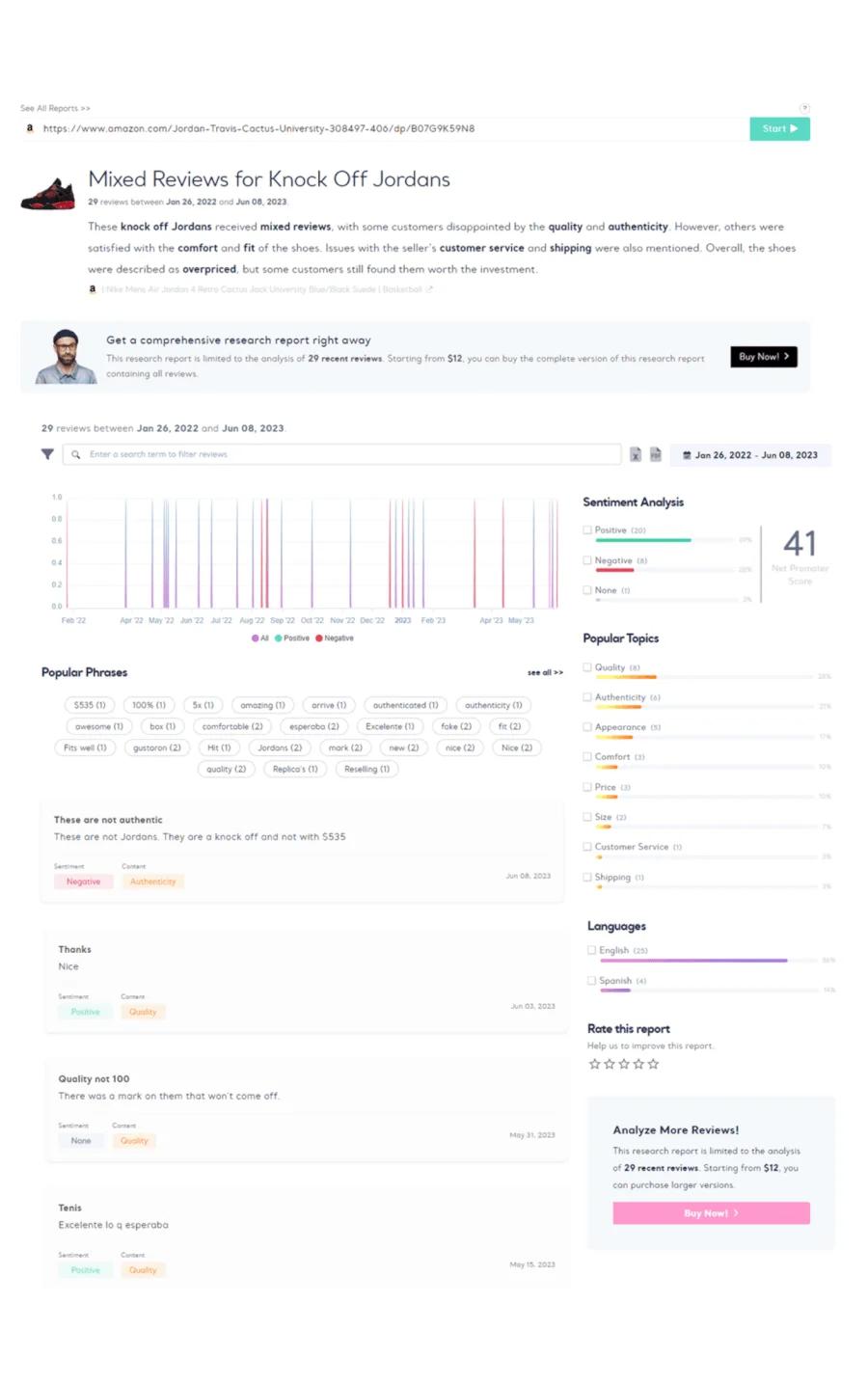The image size is (868, 1385).
Task: Select the 'Jordans (2)' phrase chip
Action: 280,747
